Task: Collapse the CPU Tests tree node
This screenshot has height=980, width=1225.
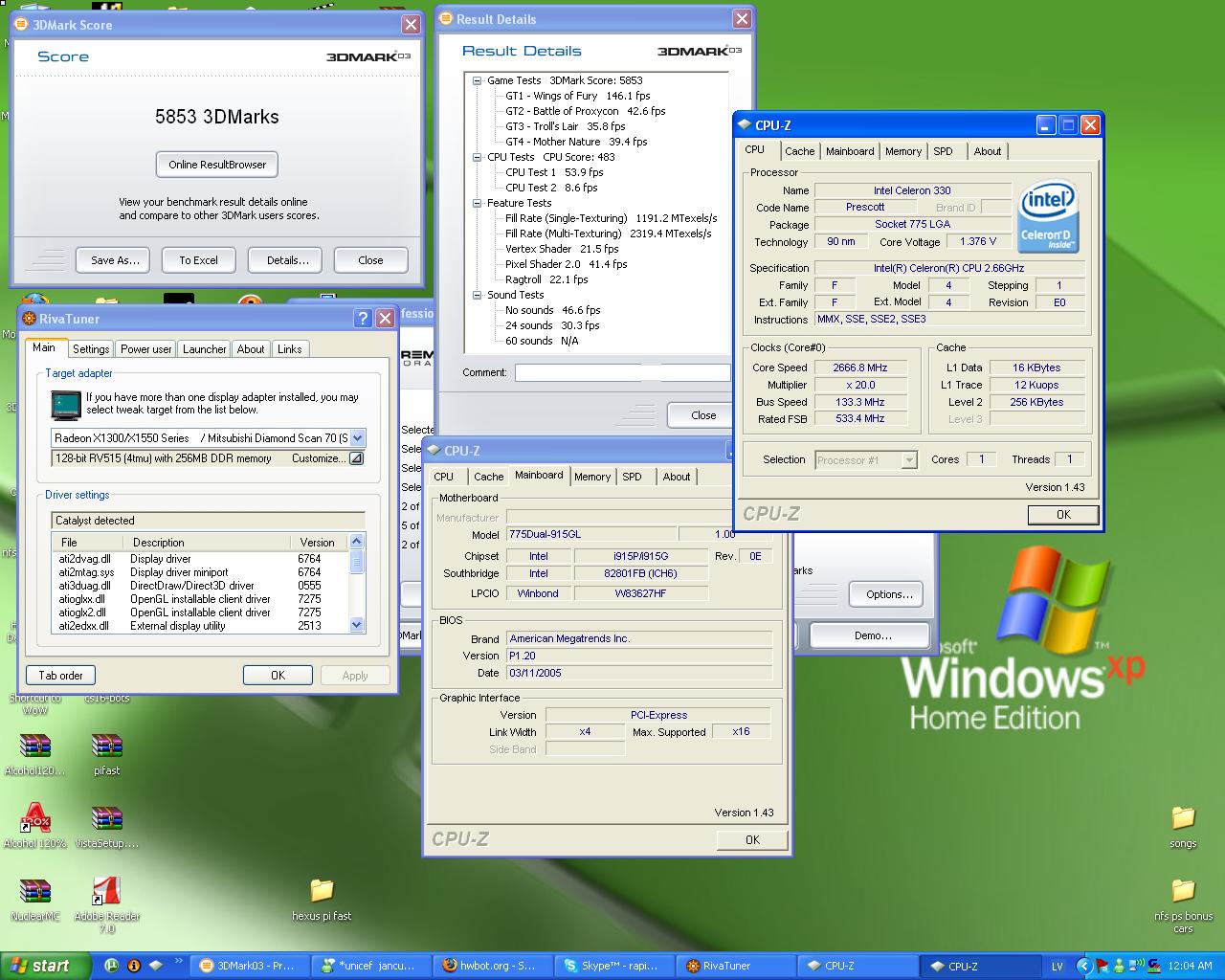Action: 477,157
